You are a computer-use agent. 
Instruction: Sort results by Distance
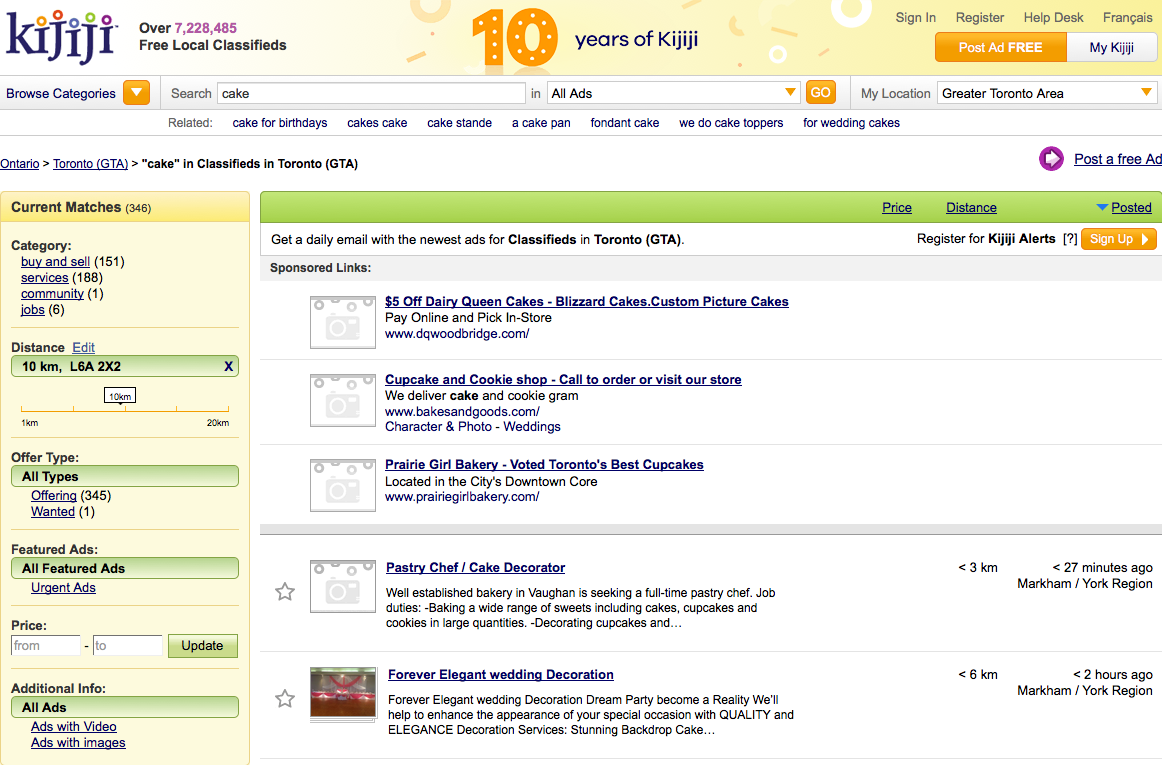coord(971,208)
